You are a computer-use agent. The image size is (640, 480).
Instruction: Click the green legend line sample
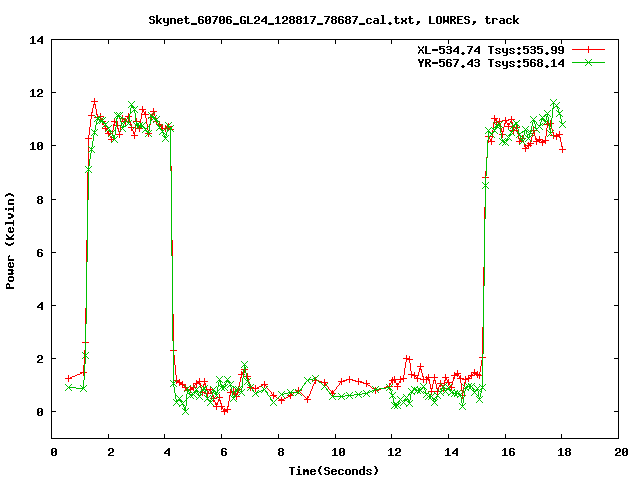coord(588,62)
